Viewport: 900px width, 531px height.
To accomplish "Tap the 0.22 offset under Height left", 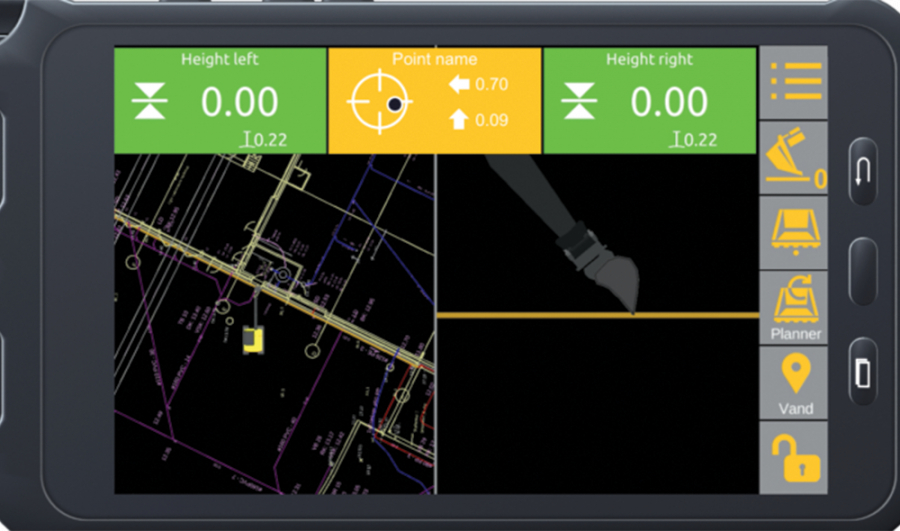I will coord(263,140).
